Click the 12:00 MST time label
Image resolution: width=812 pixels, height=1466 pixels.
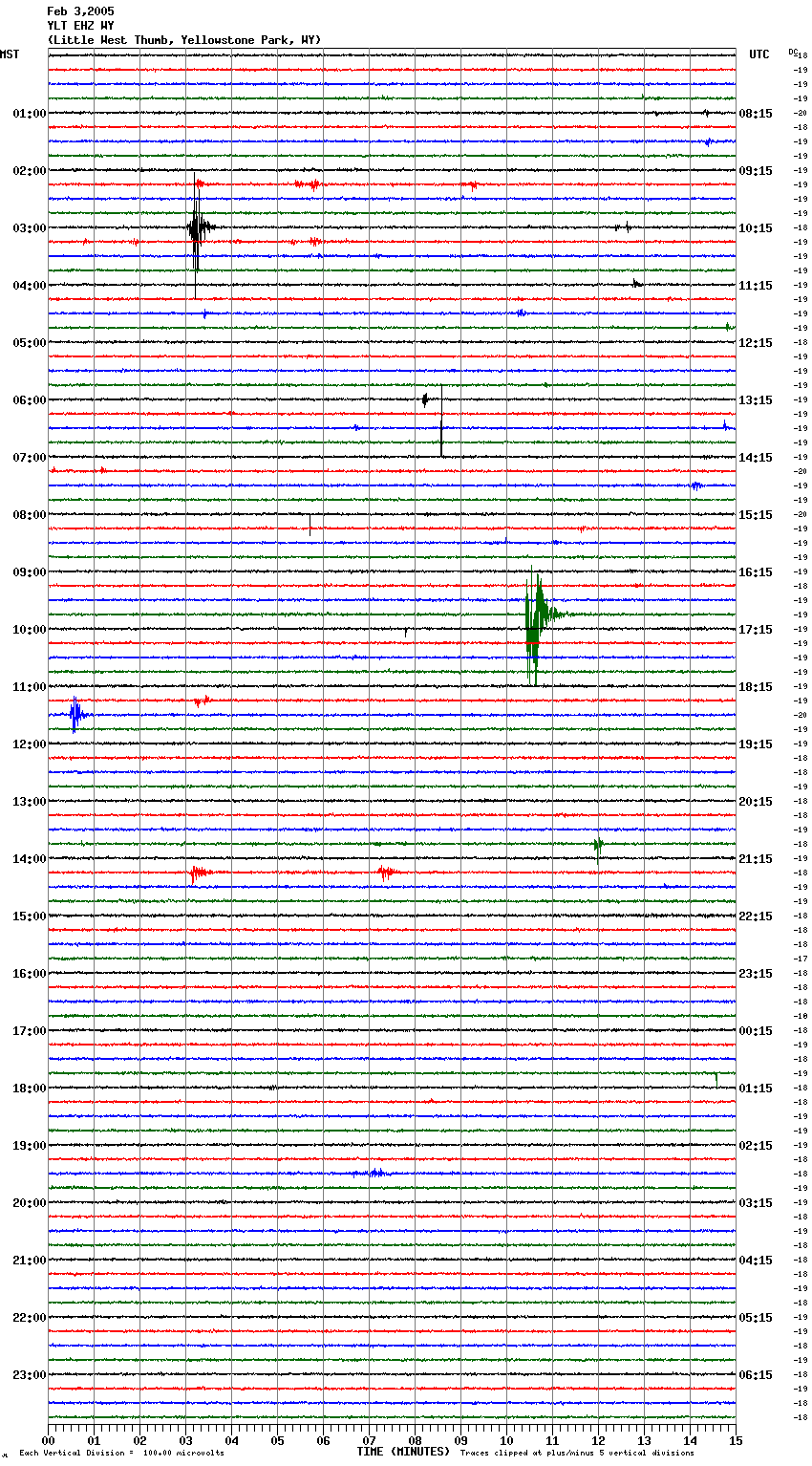[x=30, y=744]
